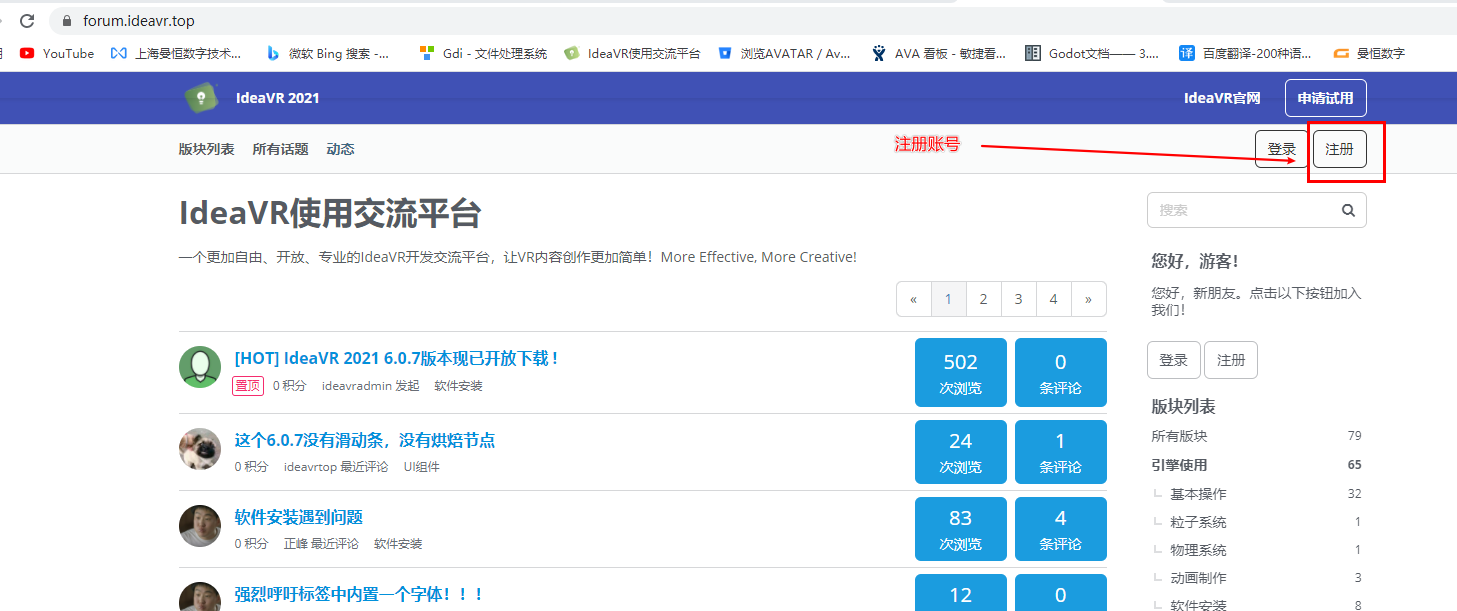
Task: Click the 注册 button in top navigation
Action: [x=1339, y=149]
